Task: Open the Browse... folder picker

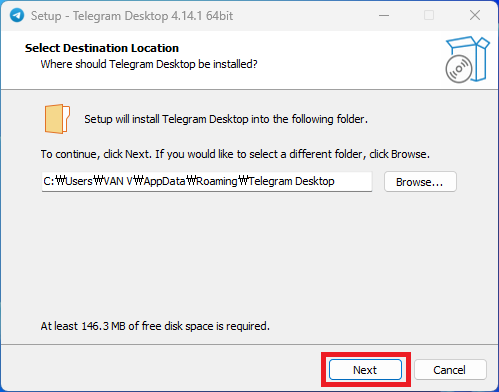Action: [x=420, y=182]
